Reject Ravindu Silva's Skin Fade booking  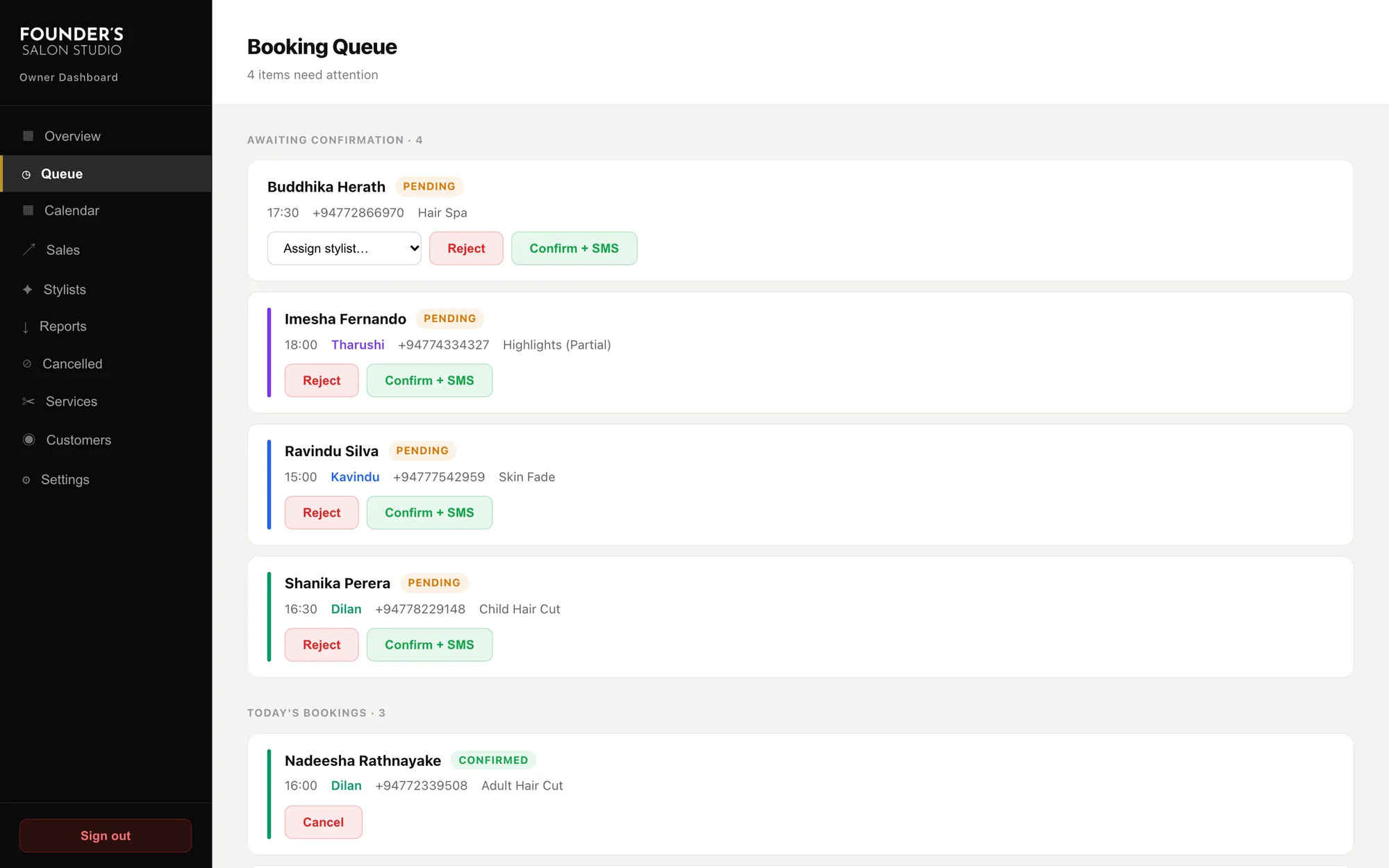click(322, 512)
